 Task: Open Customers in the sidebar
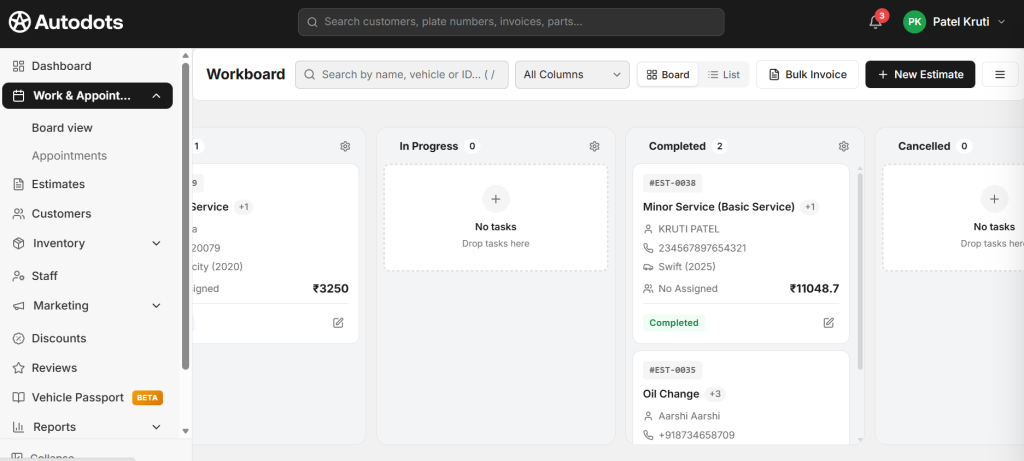pyautogui.click(x=61, y=214)
